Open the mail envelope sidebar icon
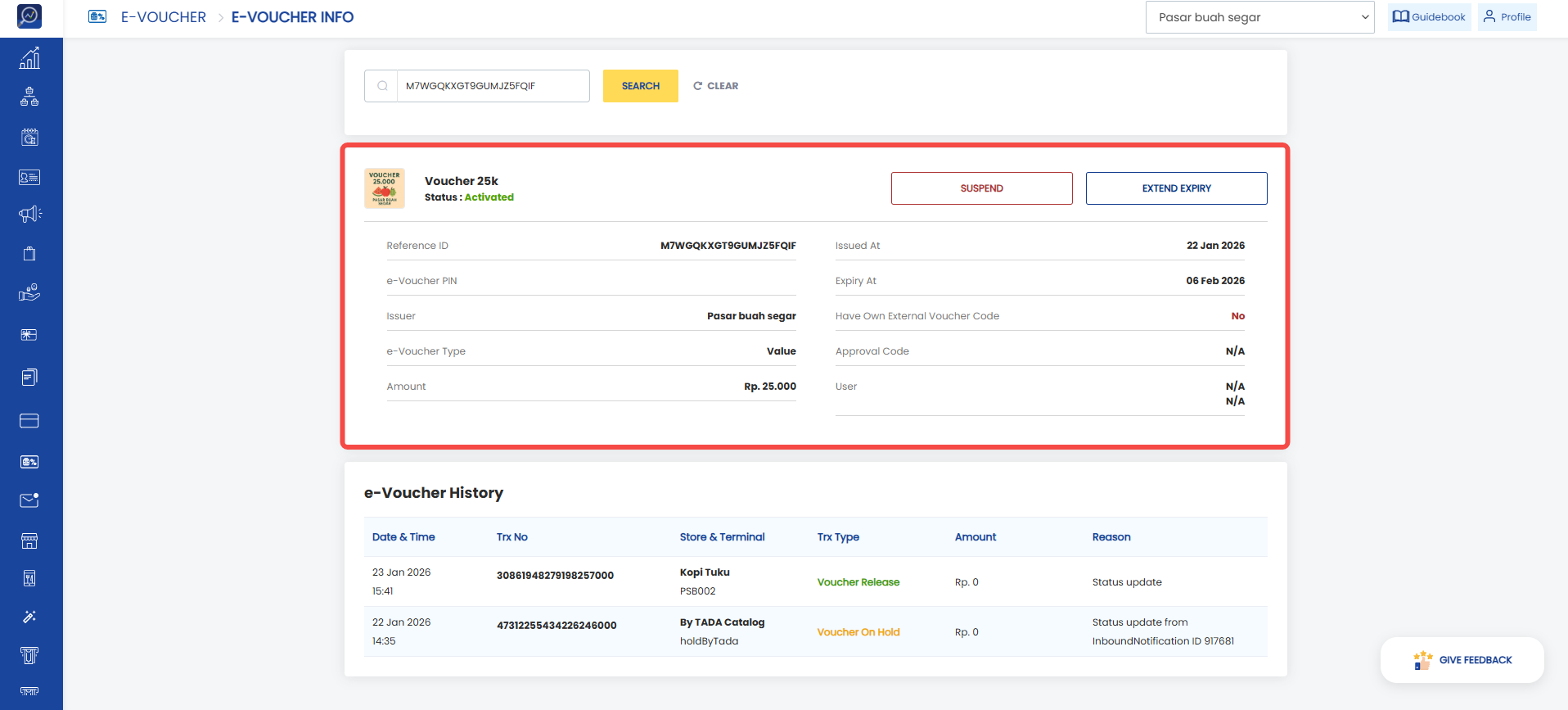The height and width of the screenshot is (710, 1568). tap(29, 500)
